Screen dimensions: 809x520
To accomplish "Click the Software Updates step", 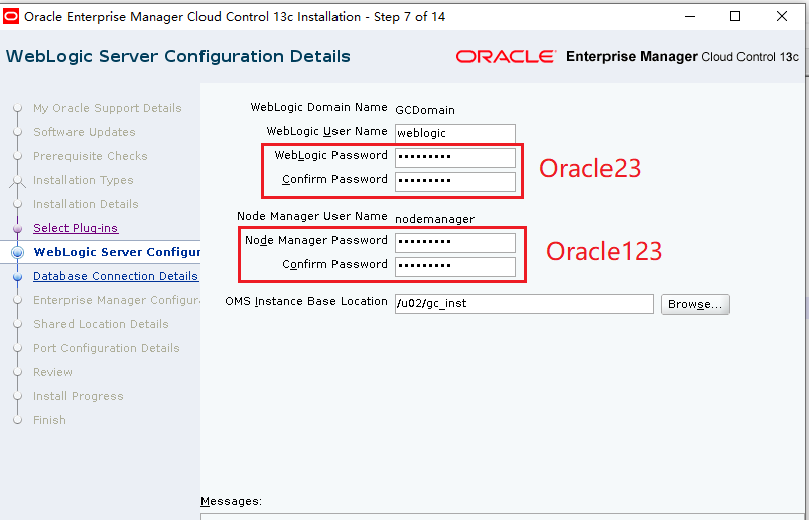I will tap(84, 132).
